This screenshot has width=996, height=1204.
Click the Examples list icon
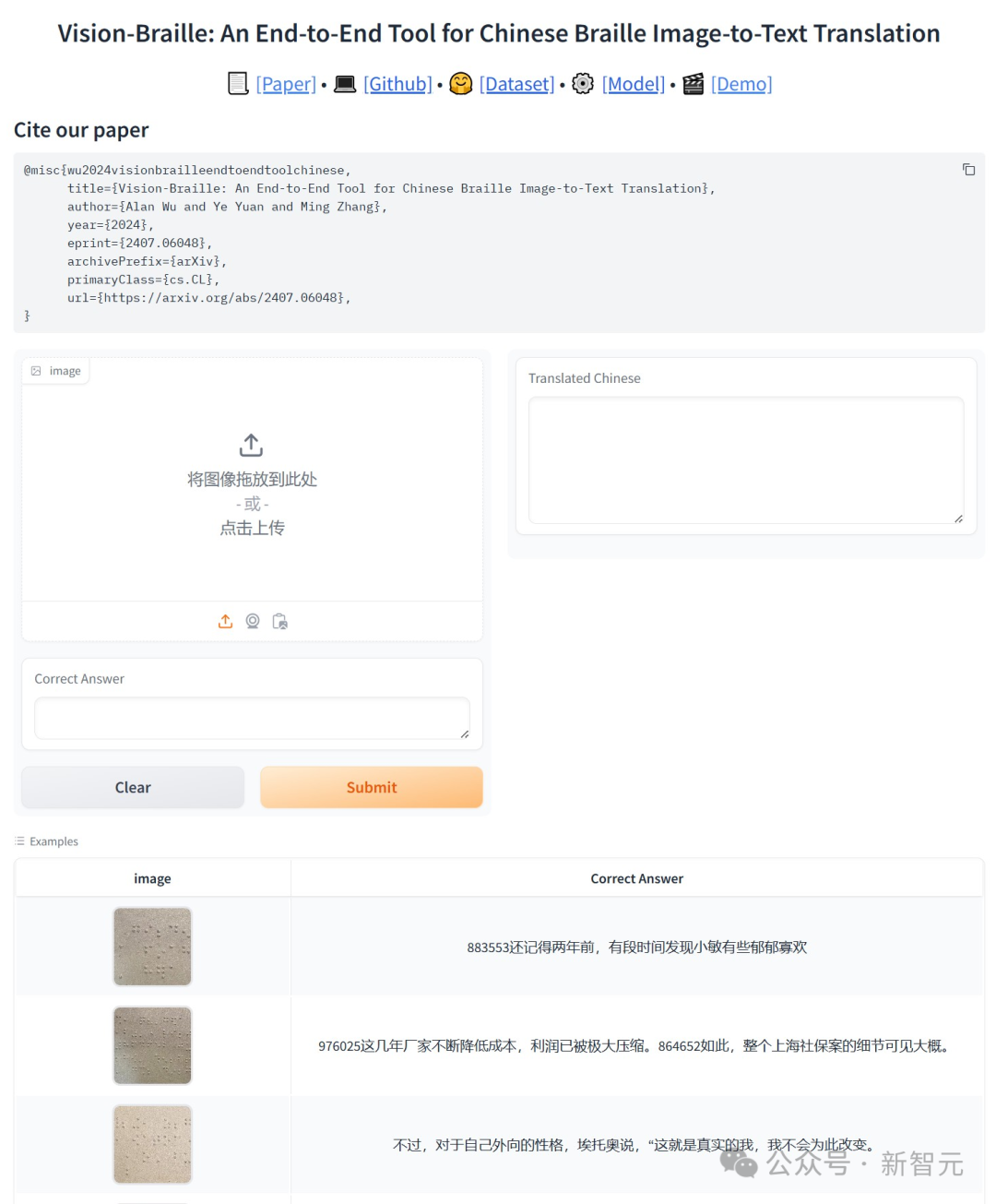pos(19,841)
